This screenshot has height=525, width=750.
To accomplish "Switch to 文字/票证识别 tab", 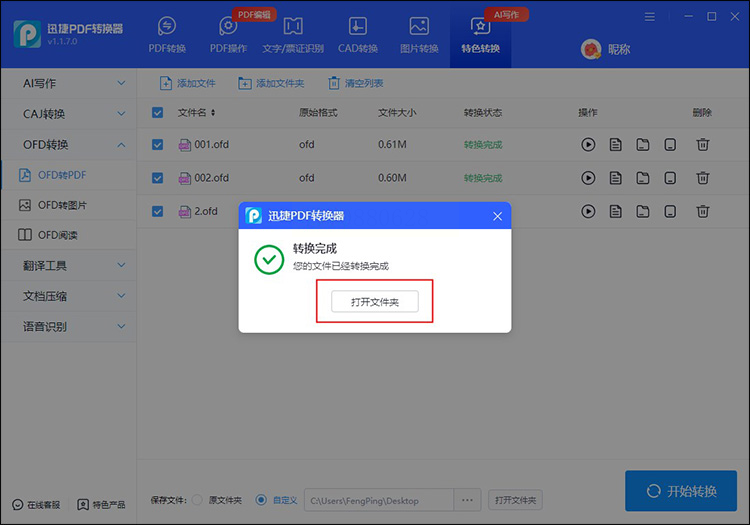I will 293,35.
